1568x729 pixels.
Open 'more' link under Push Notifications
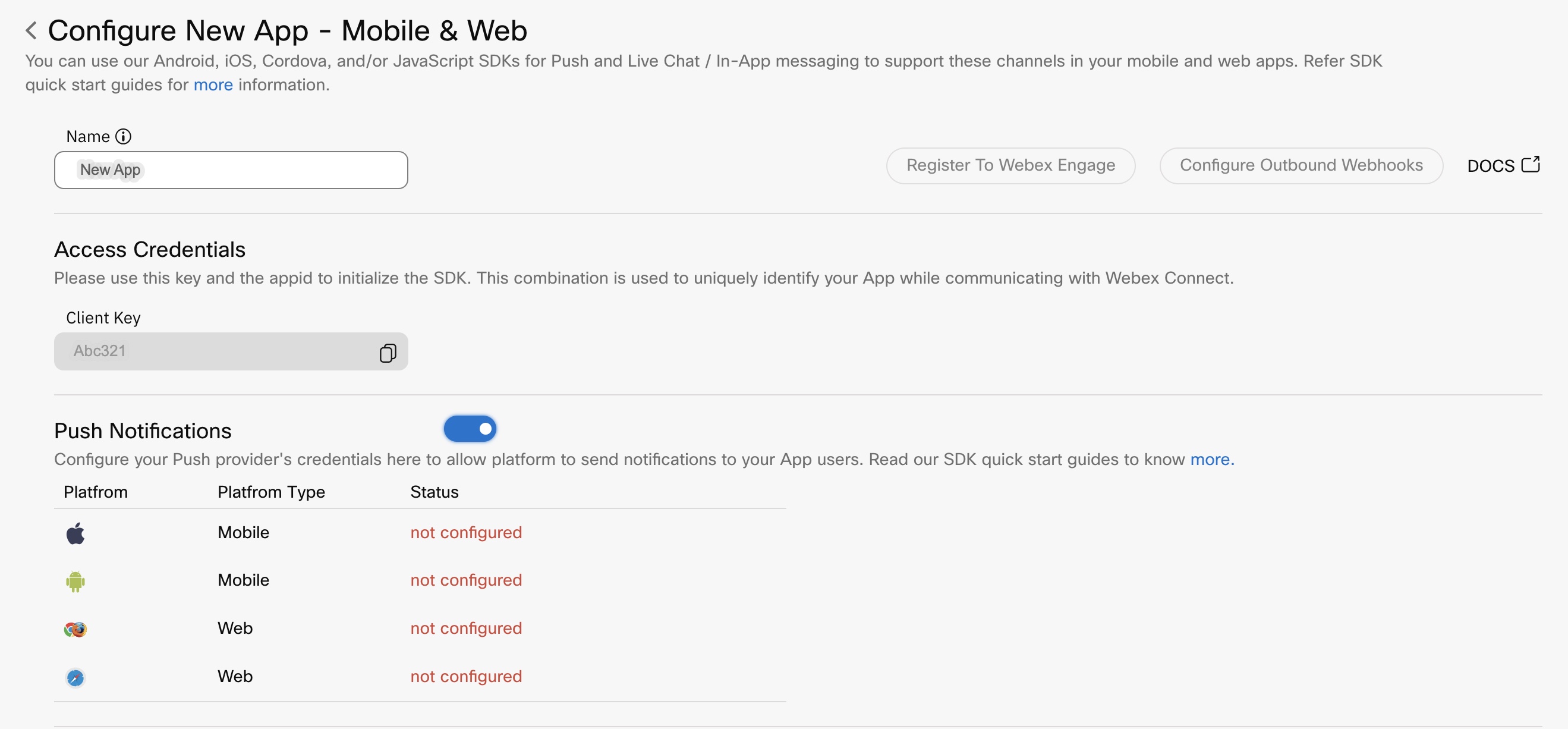pyautogui.click(x=1211, y=459)
